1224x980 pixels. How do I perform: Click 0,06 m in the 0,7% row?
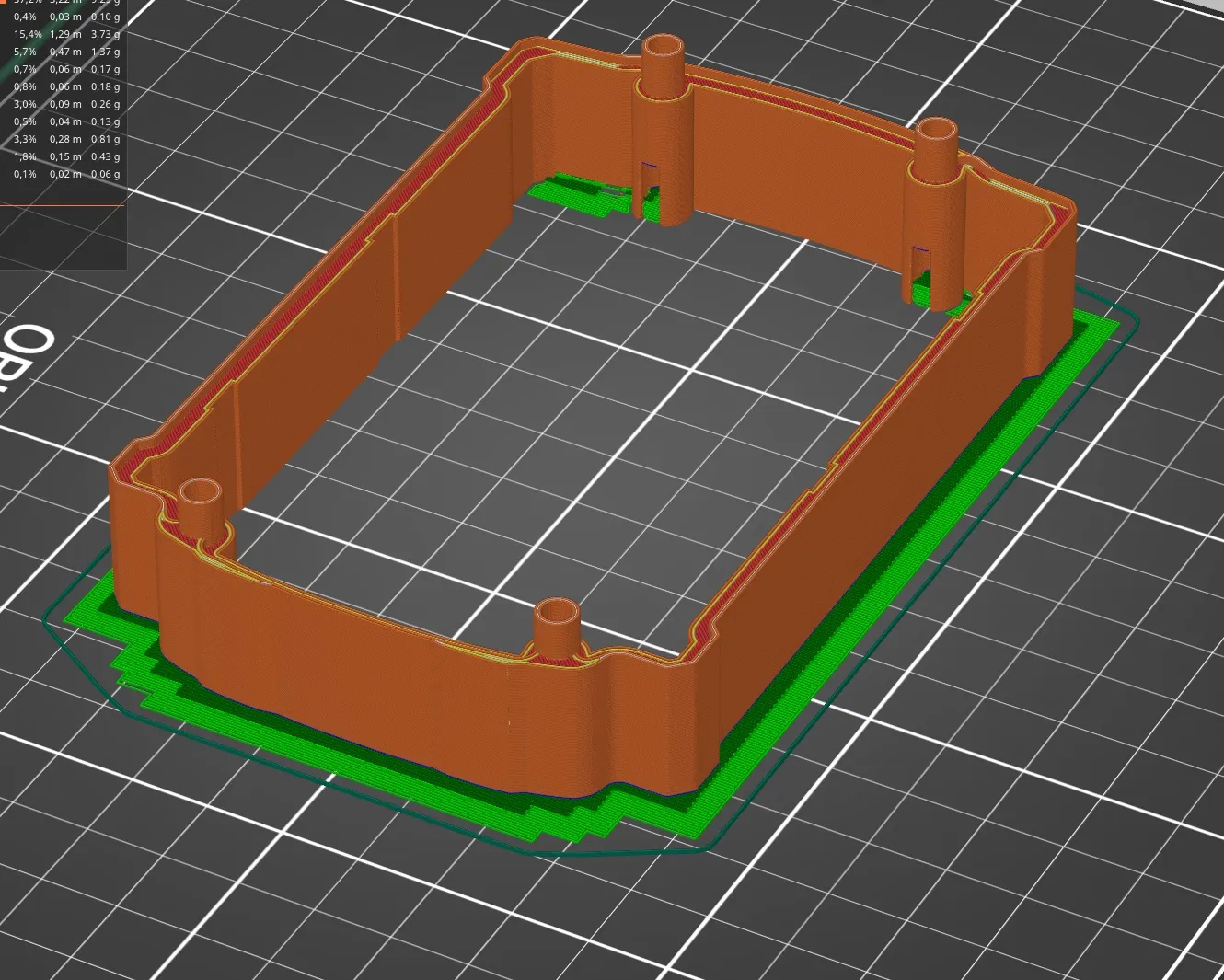pyautogui.click(x=65, y=69)
